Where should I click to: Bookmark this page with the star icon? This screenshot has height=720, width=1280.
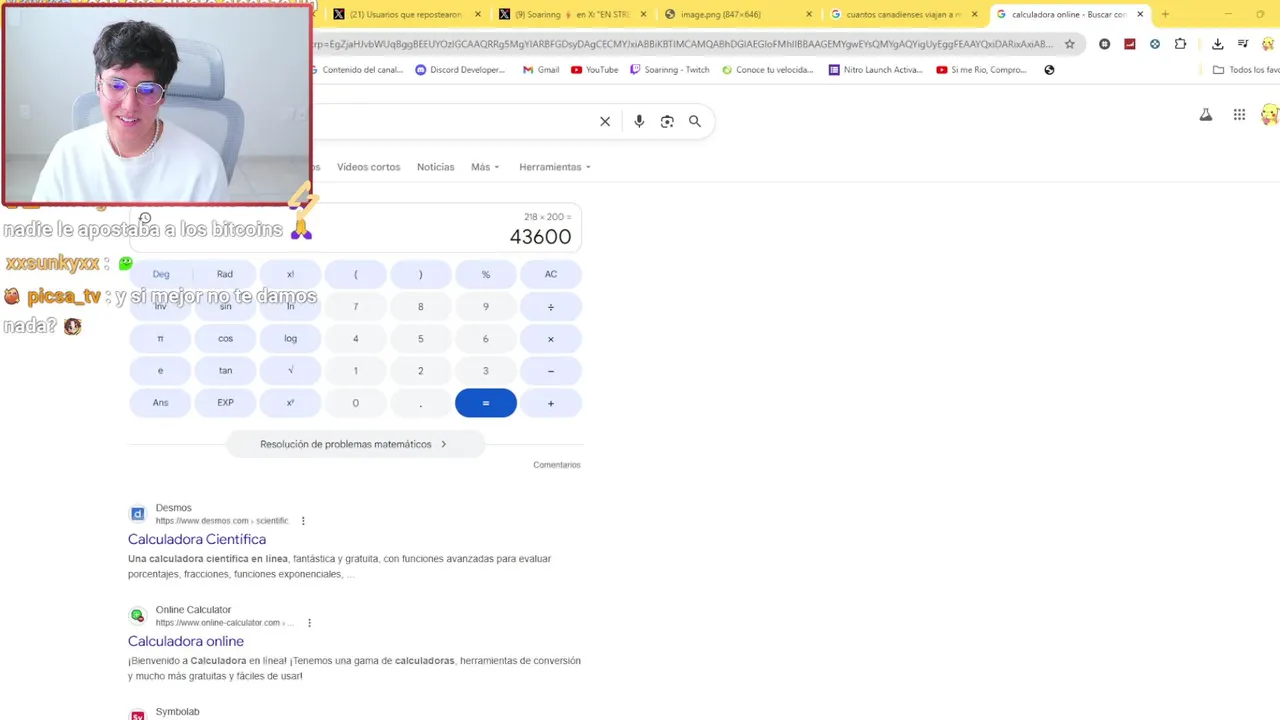[1069, 44]
